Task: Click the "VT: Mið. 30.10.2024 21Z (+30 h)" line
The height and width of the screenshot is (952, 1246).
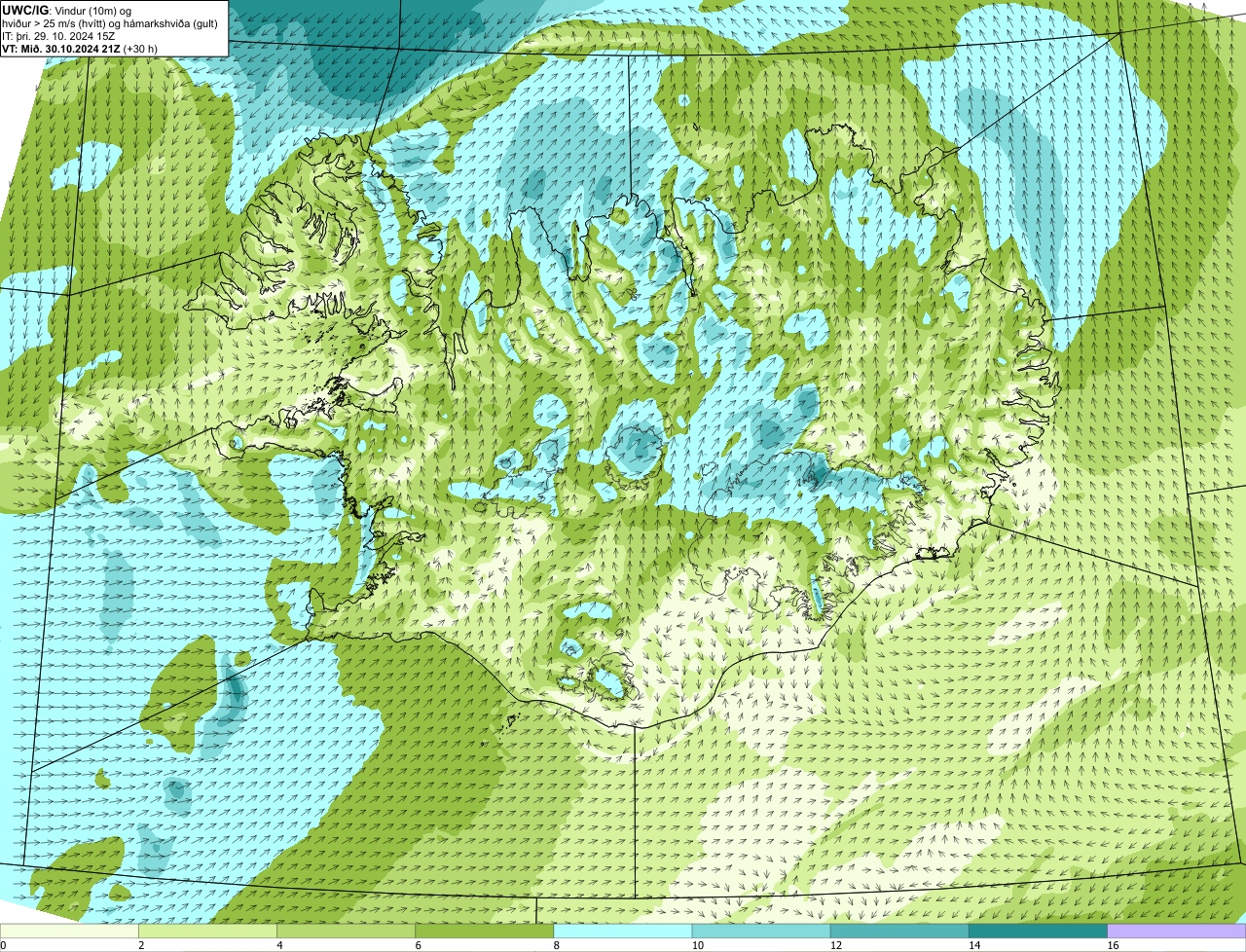Action: (x=80, y=48)
